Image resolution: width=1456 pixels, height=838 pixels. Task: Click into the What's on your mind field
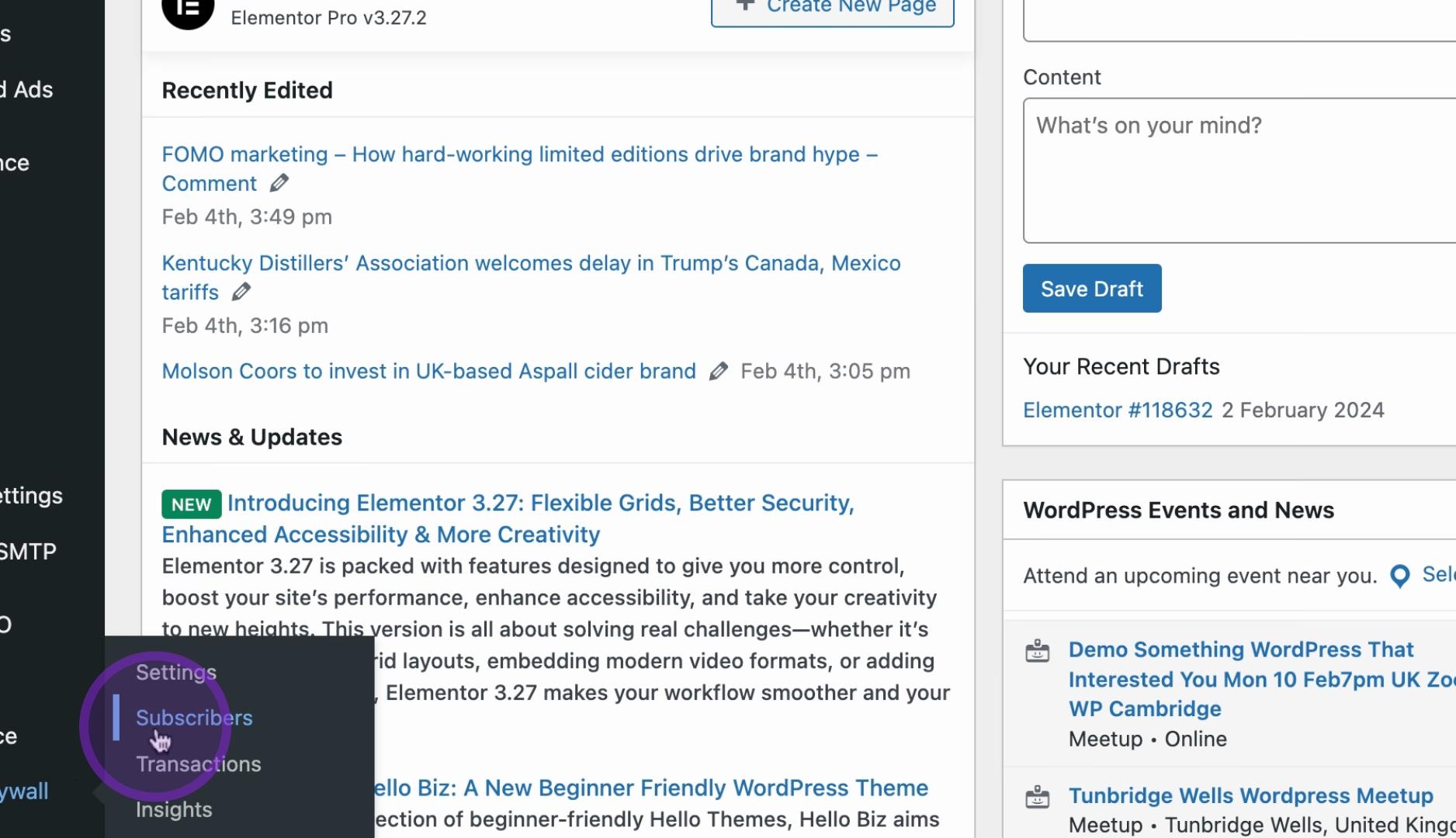(1239, 171)
